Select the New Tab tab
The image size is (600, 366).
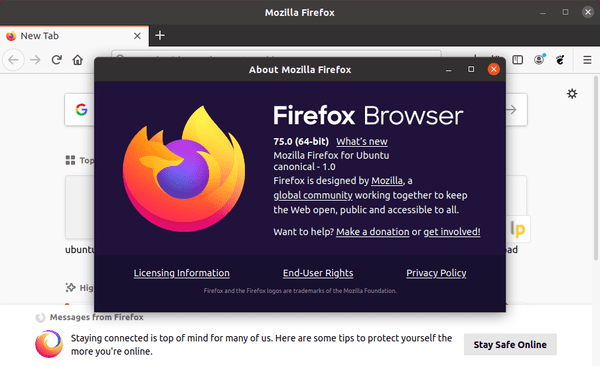tap(74, 36)
